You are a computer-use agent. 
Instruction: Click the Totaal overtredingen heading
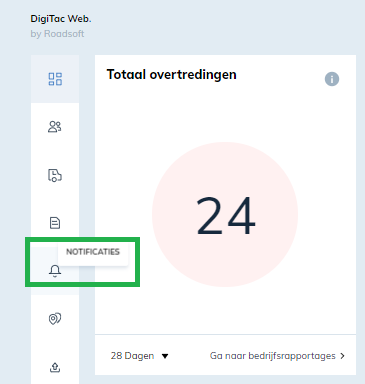click(x=171, y=74)
